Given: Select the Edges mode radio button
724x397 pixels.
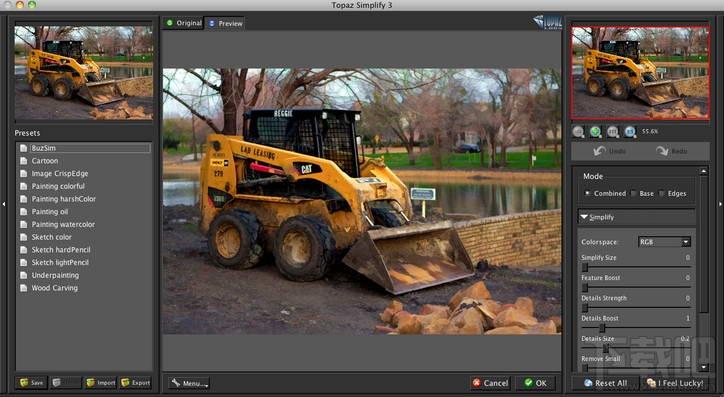Looking at the screenshot, I should click(x=662, y=193).
